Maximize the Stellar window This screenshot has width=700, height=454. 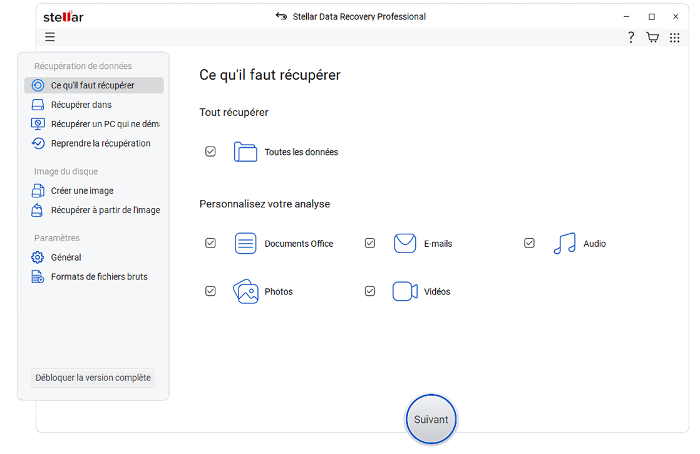(x=652, y=17)
